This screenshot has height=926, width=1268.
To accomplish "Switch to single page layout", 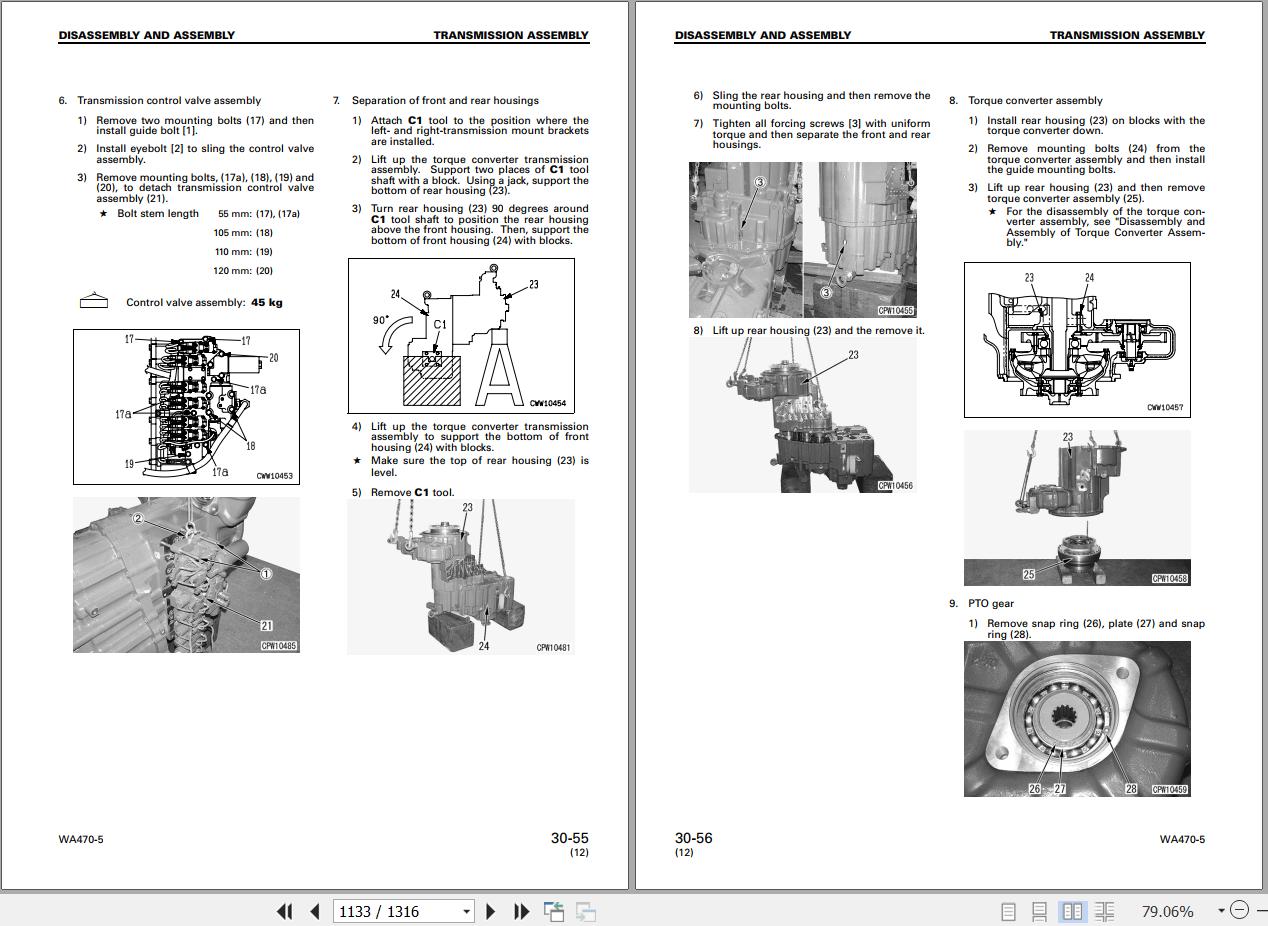I will coord(1009,911).
